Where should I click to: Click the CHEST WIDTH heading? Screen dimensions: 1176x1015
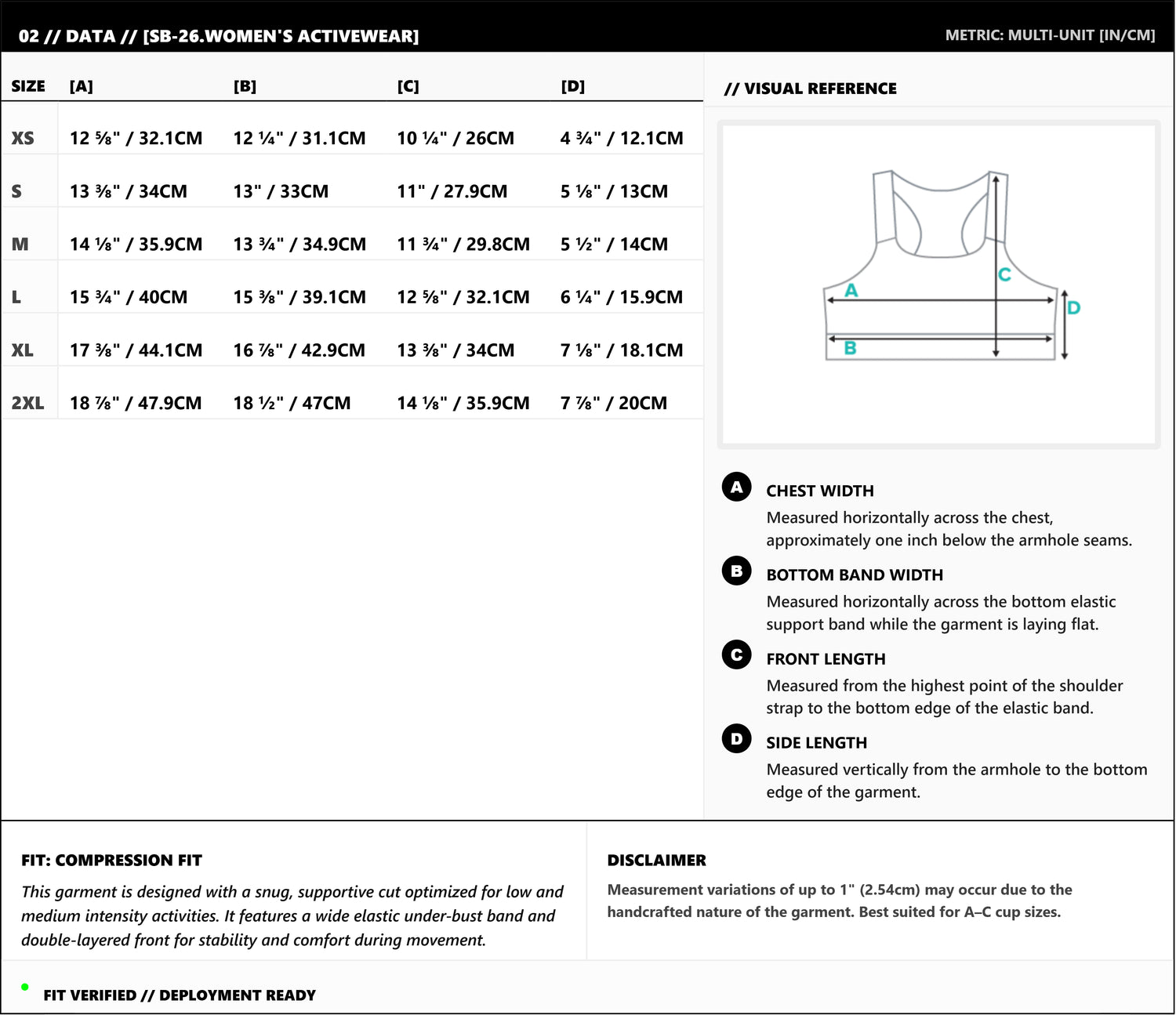click(820, 491)
